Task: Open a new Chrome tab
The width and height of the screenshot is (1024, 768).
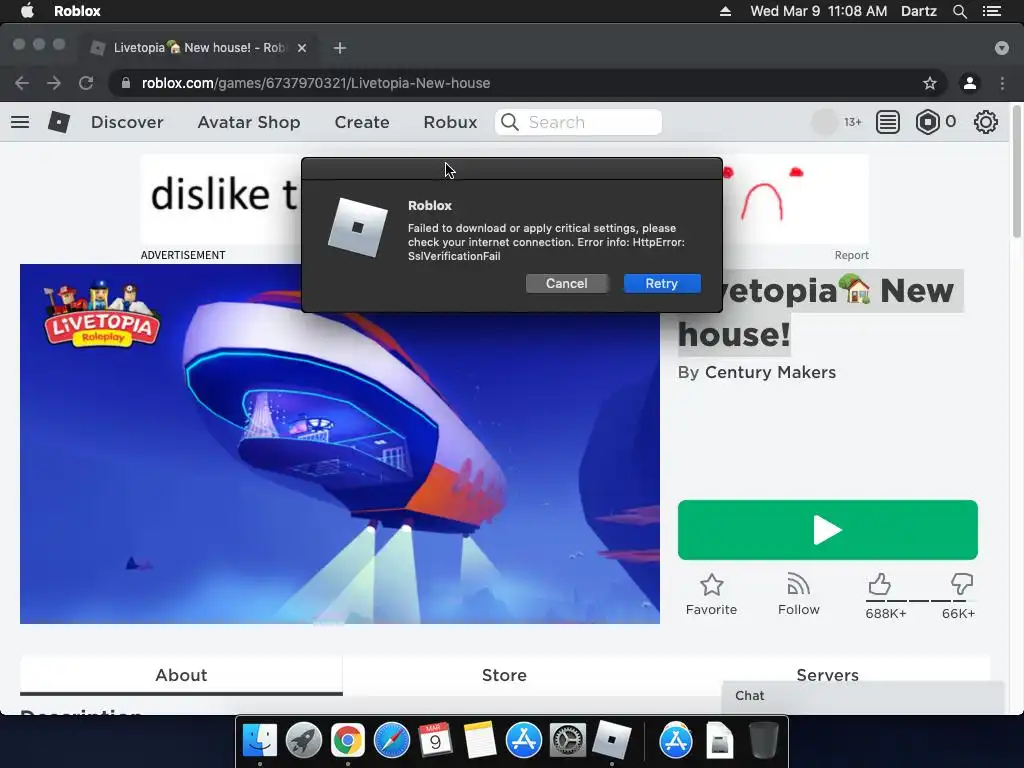Action: [340, 48]
